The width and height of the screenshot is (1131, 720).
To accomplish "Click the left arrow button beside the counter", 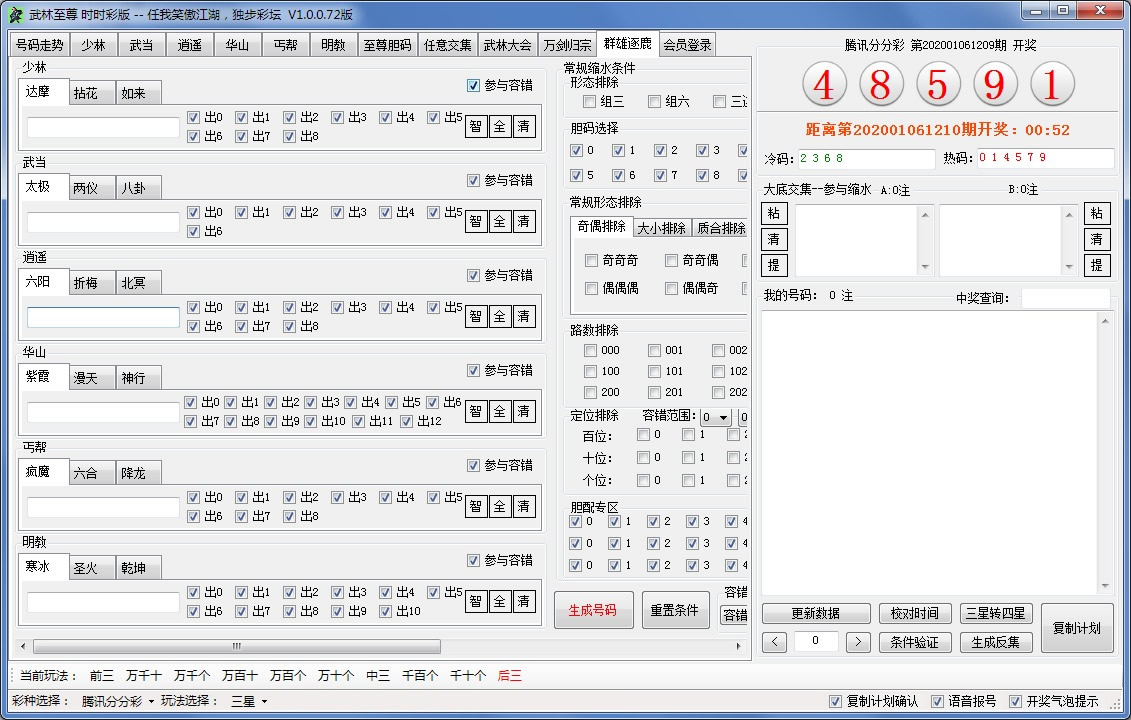I will click(774, 642).
